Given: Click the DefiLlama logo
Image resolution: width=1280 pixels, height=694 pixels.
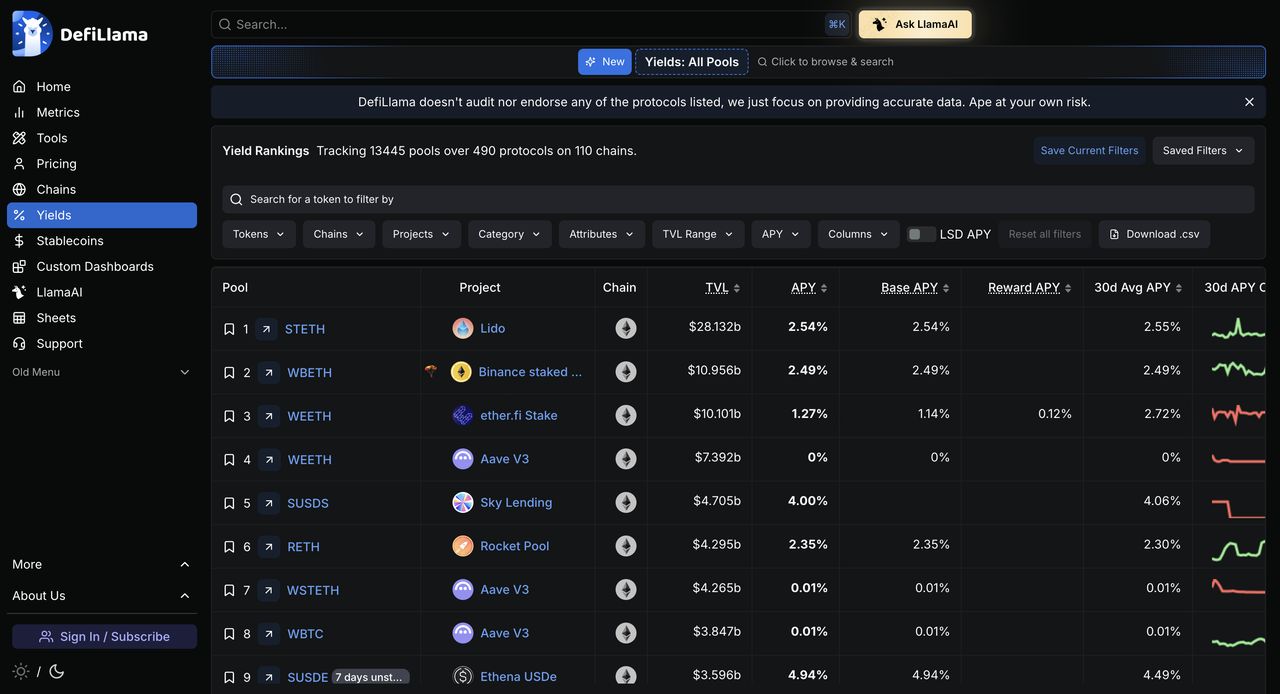Looking at the screenshot, I should click(x=80, y=34).
